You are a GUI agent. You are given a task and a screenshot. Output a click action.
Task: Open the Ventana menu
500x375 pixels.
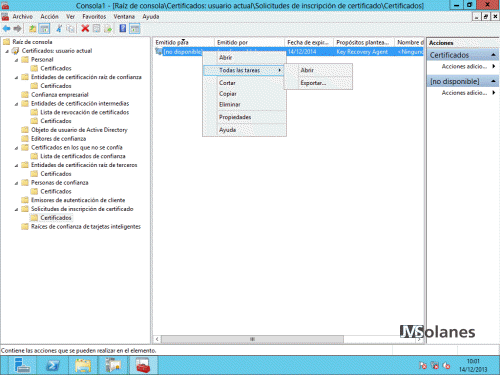124,17
